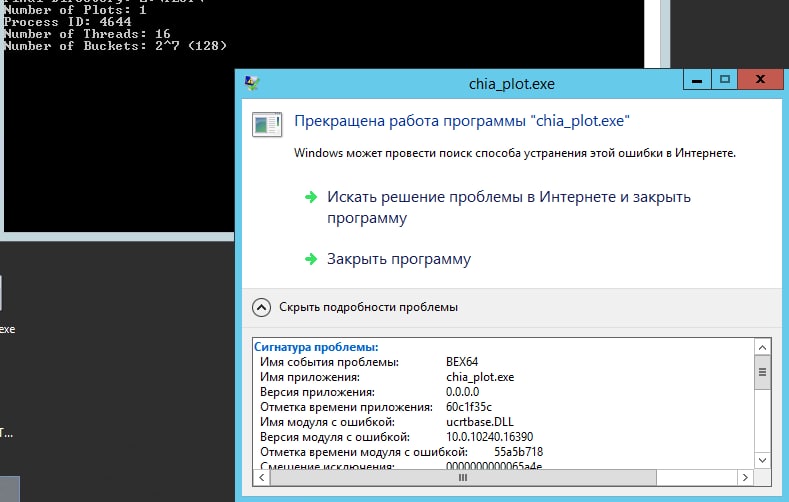This screenshot has width=789, height=502.
Task: Click Number of Plots: 1 line in console
Action: coord(75,10)
